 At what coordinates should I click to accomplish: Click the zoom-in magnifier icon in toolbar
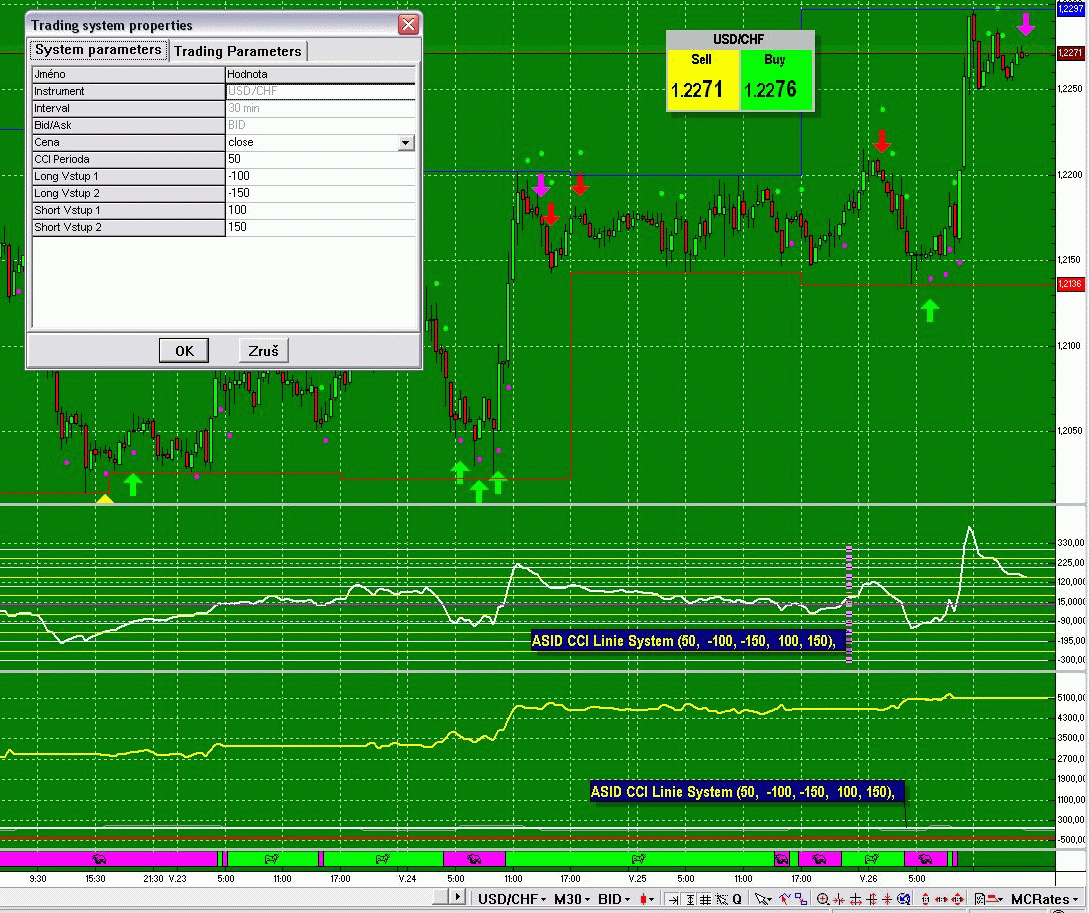822,899
